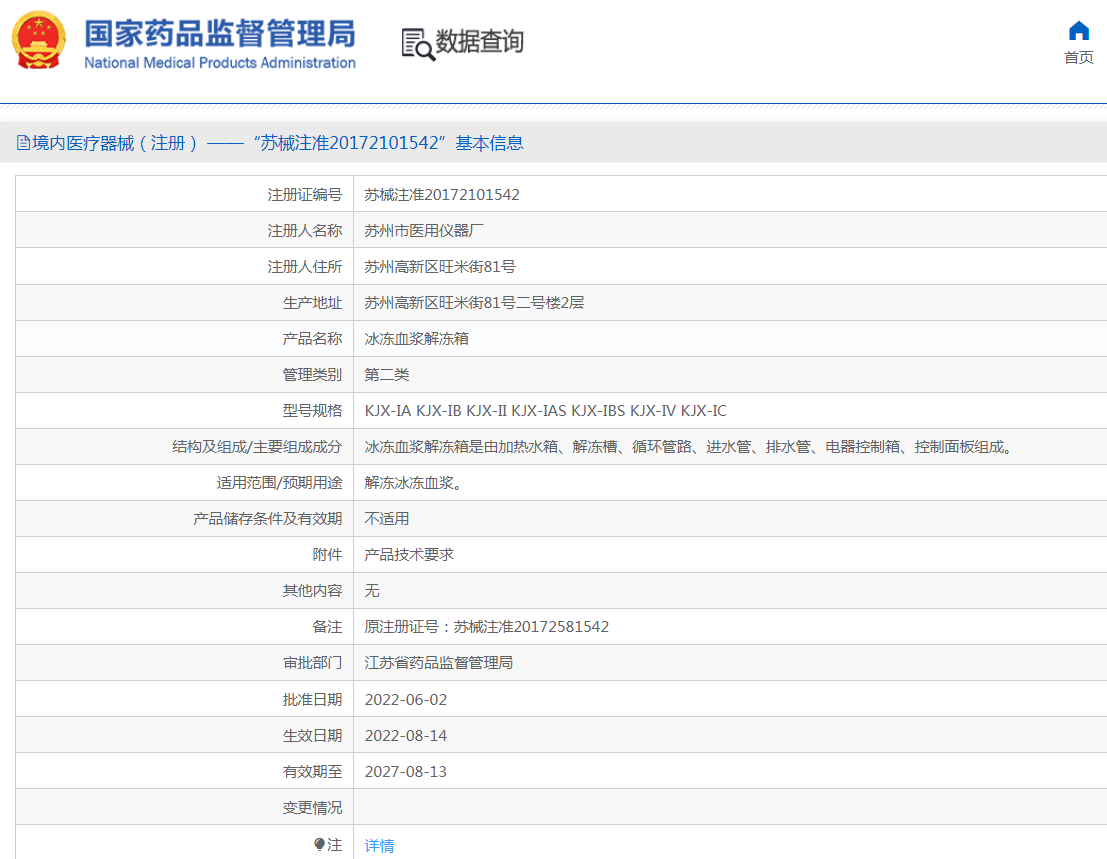The width and height of the screenshot is (1107, 859).
Task: Click the house icon above 首页 text
Action: click(1078, 31)
